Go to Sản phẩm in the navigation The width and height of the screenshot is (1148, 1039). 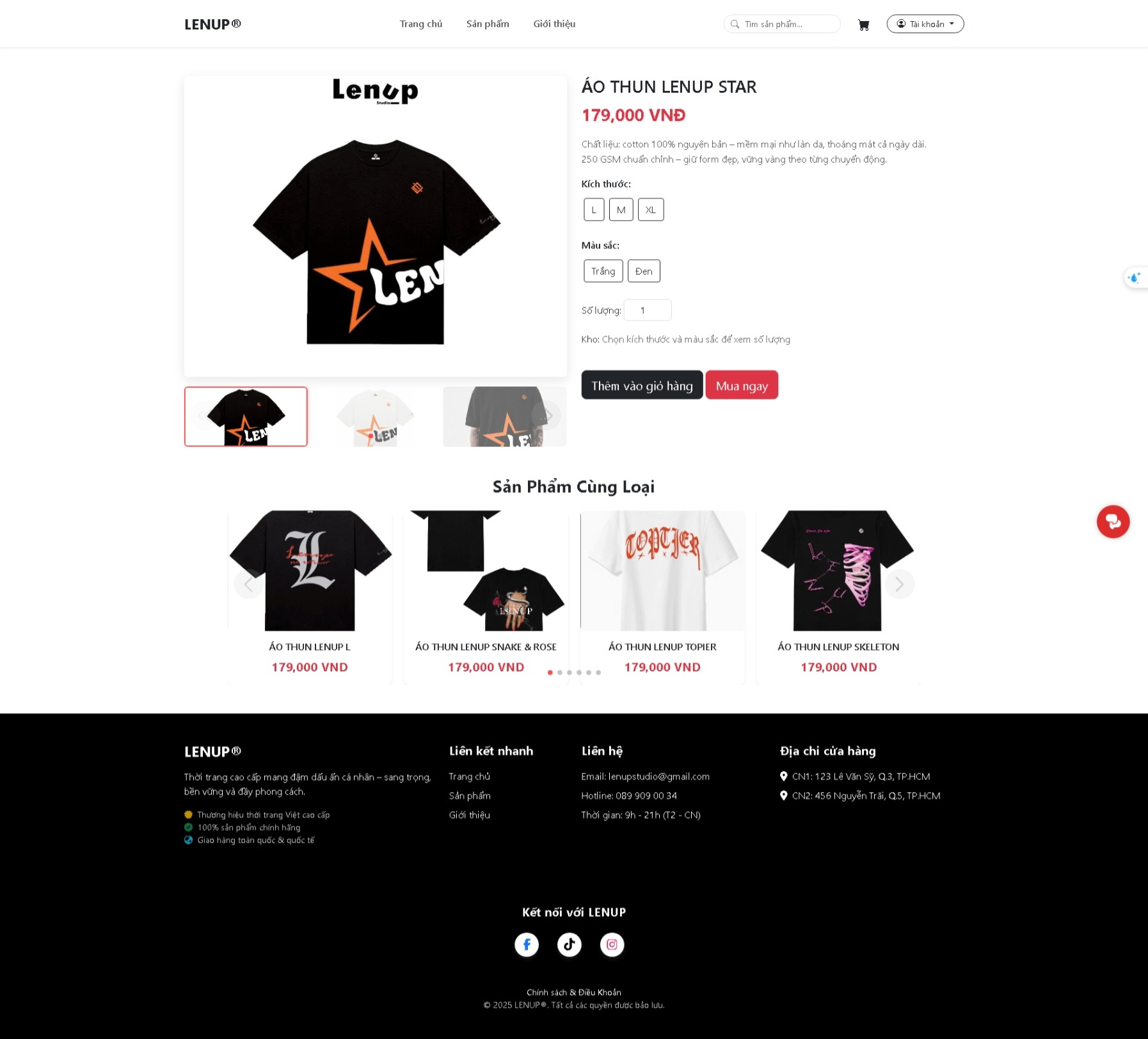[488, 24]
